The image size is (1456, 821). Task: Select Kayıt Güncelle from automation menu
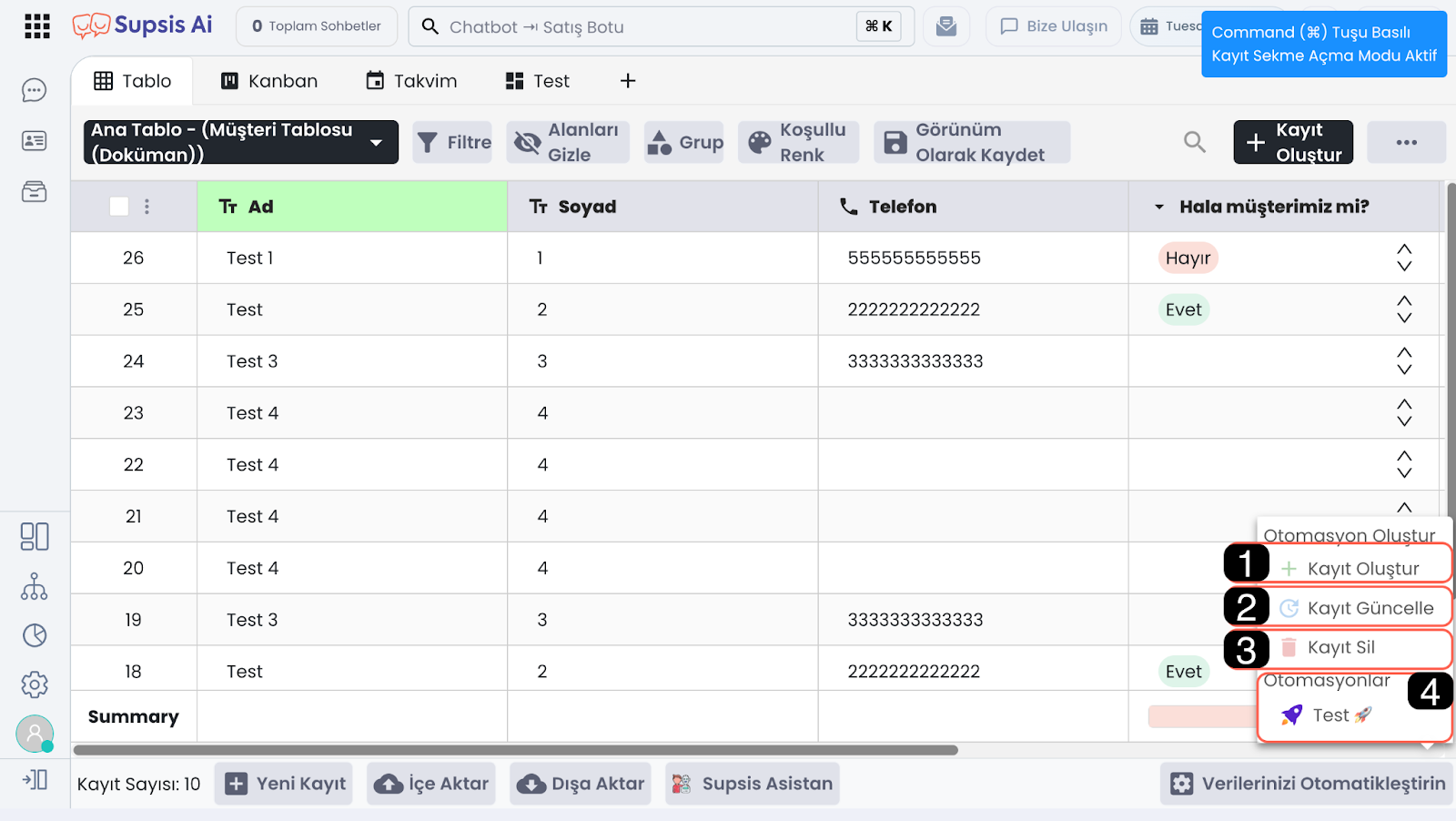pos(1370,608)
